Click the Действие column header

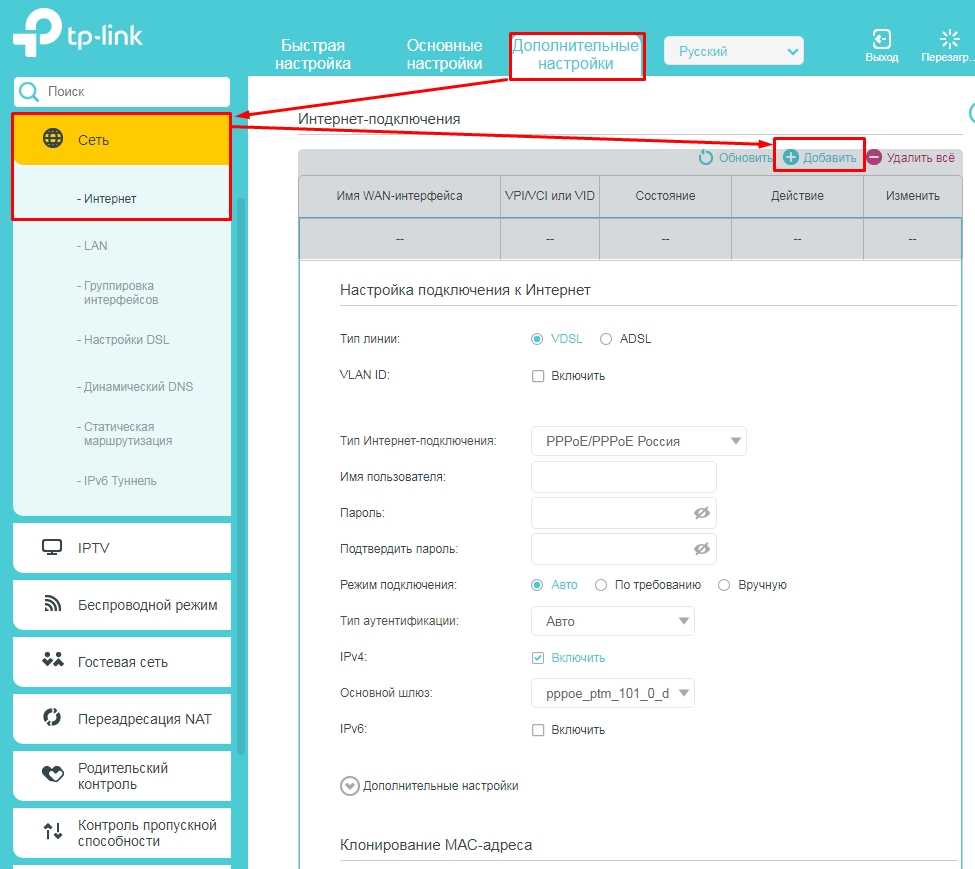tap(797, 196)
